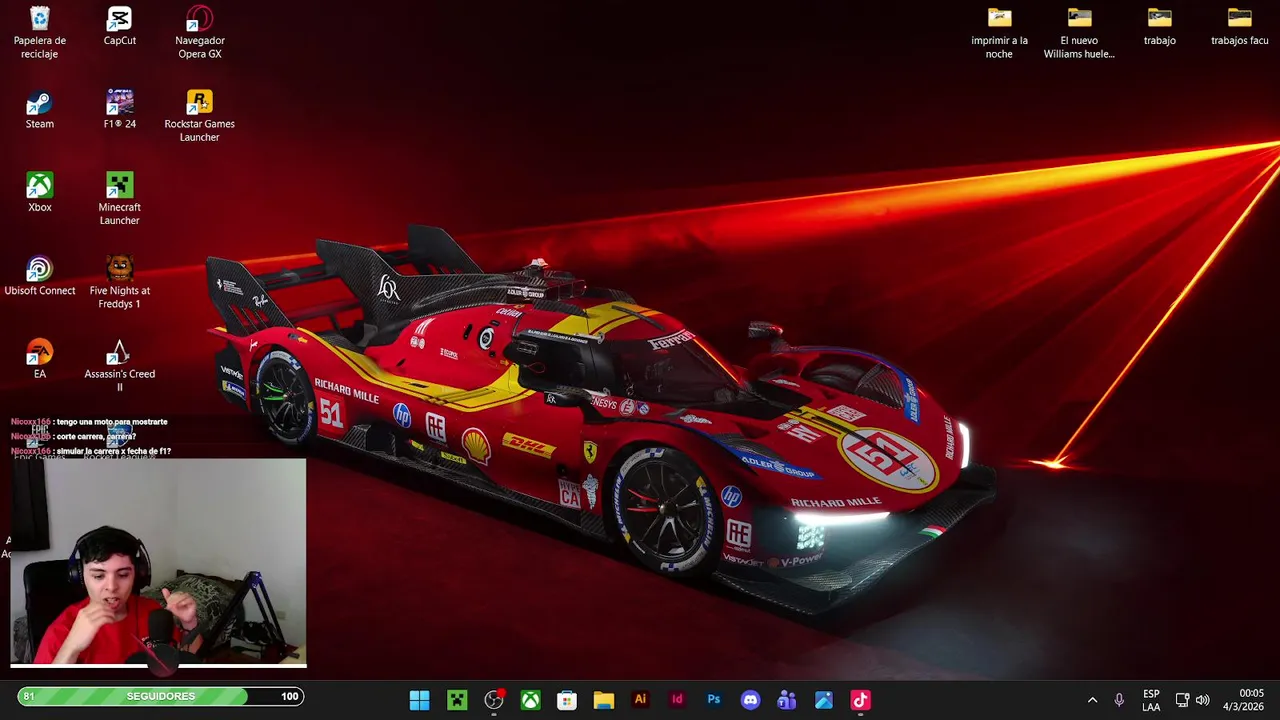Viewport: 1280px width, 720px height.
Task: Open the Windows Start menu
Action: click(x=420, y=700)
